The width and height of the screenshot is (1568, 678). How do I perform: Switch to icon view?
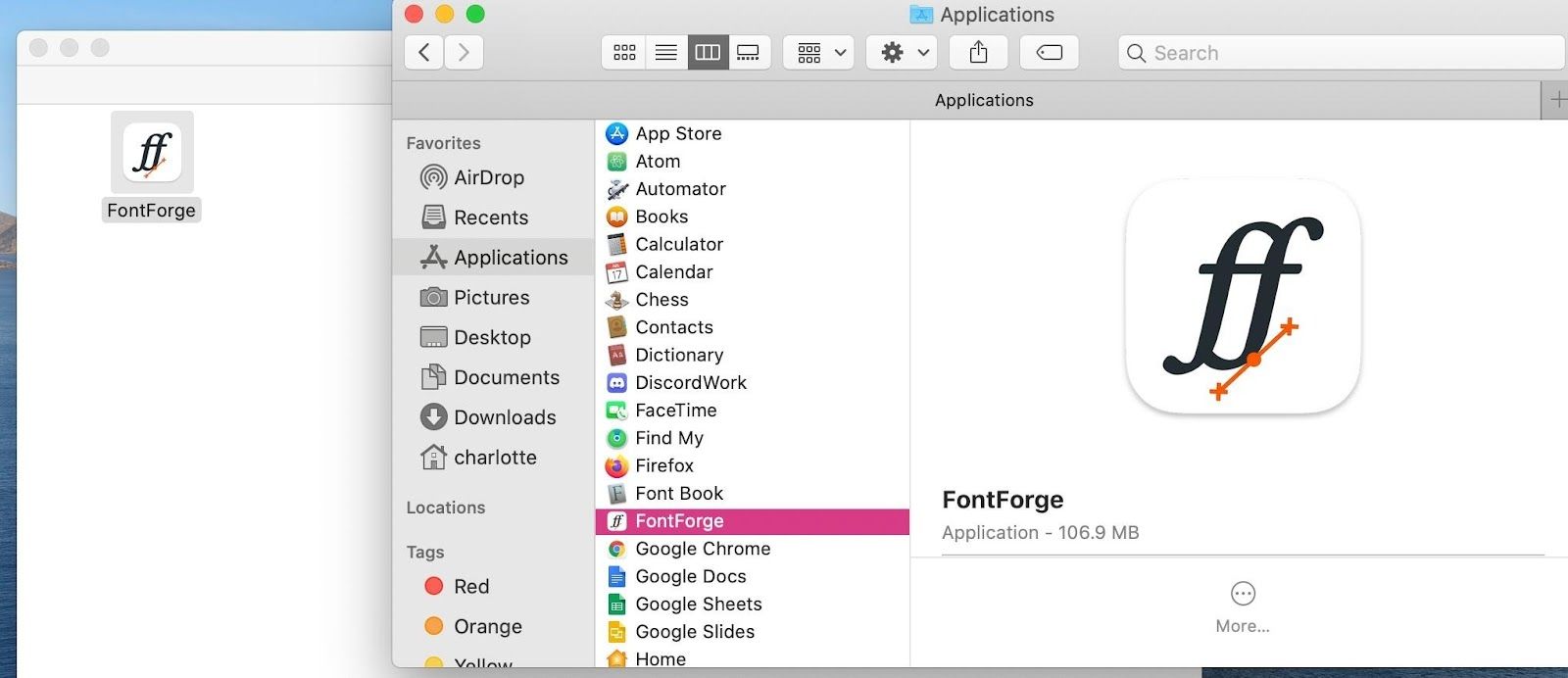coord(624,52)
